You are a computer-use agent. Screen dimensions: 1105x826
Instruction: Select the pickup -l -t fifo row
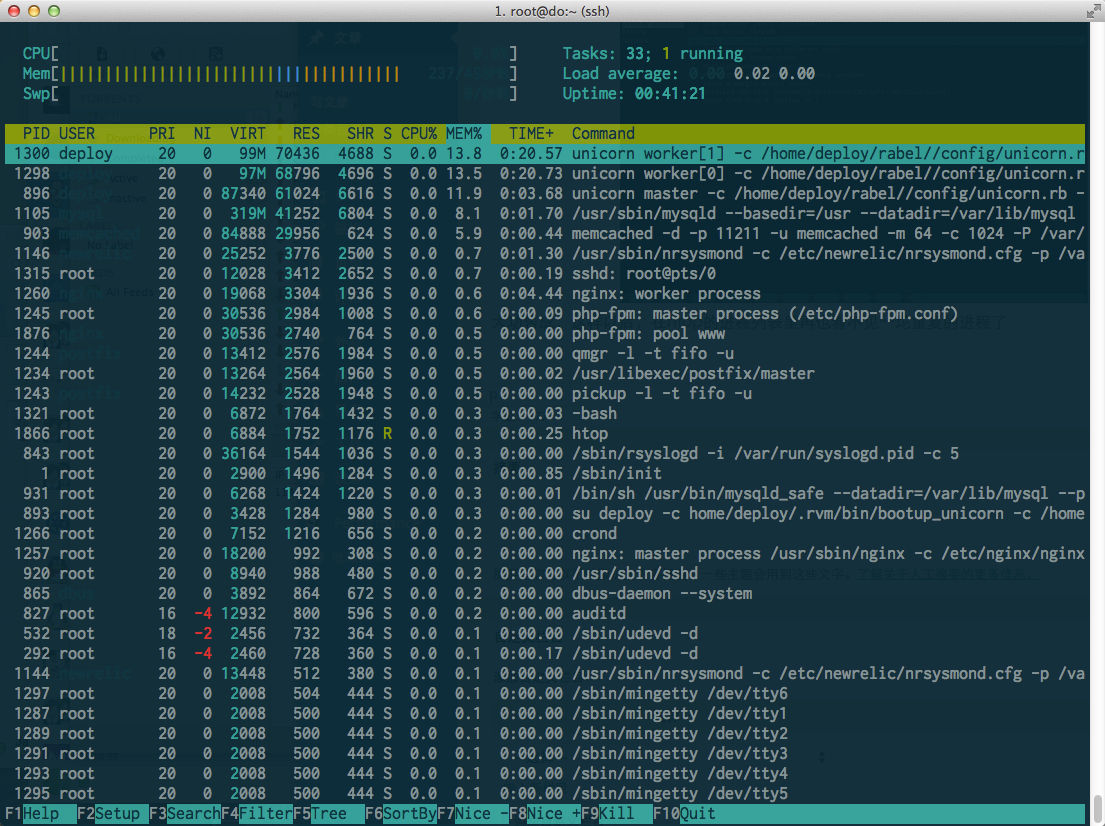coord(545,393)
